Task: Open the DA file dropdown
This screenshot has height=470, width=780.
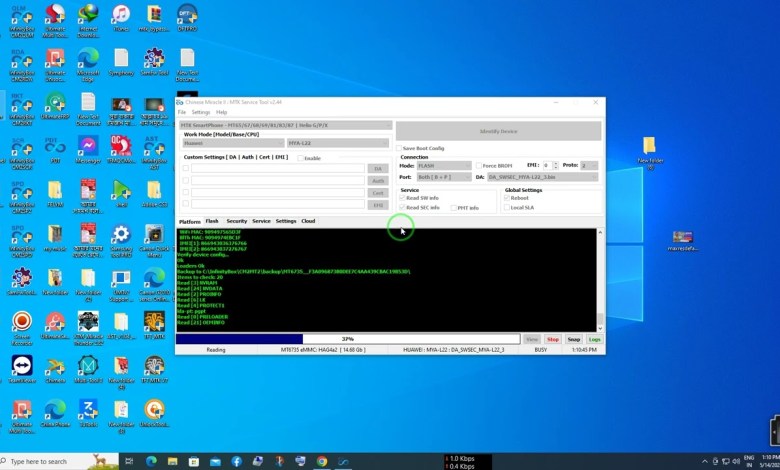Action: tap(543, 177)
